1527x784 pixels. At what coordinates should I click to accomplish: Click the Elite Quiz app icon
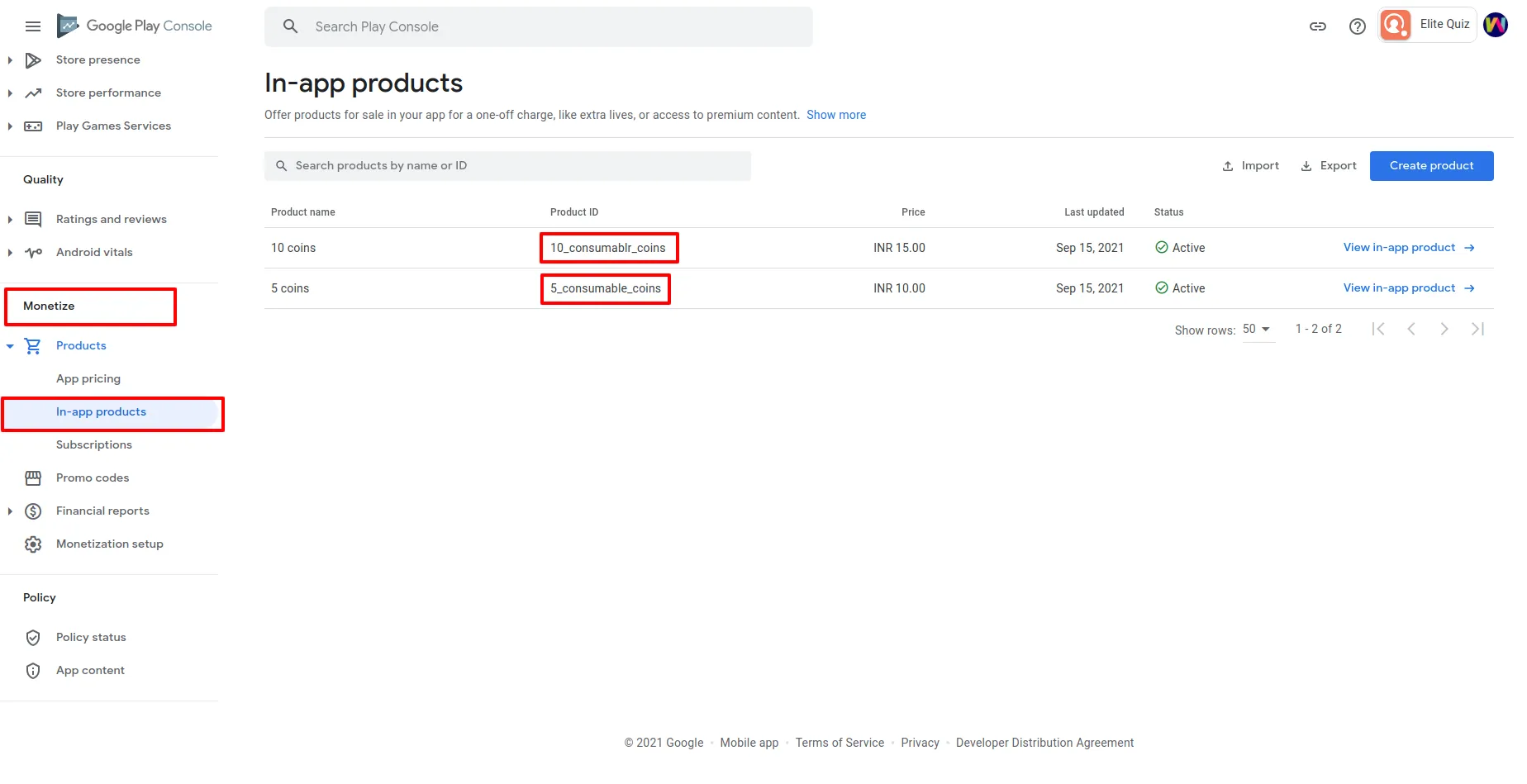coord(1395,25)
